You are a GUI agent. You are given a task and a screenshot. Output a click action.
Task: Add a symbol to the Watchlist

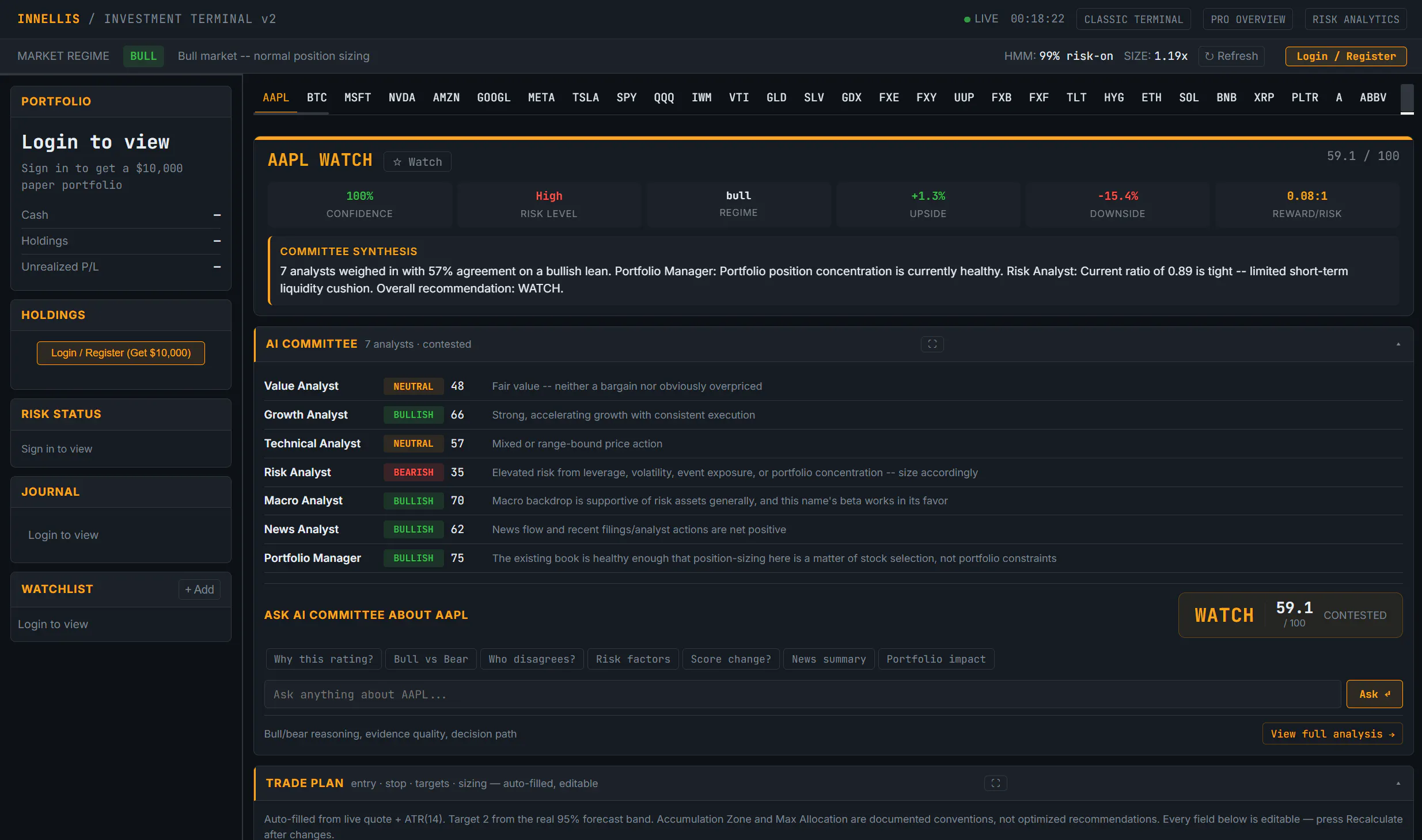tap(199, 590)
